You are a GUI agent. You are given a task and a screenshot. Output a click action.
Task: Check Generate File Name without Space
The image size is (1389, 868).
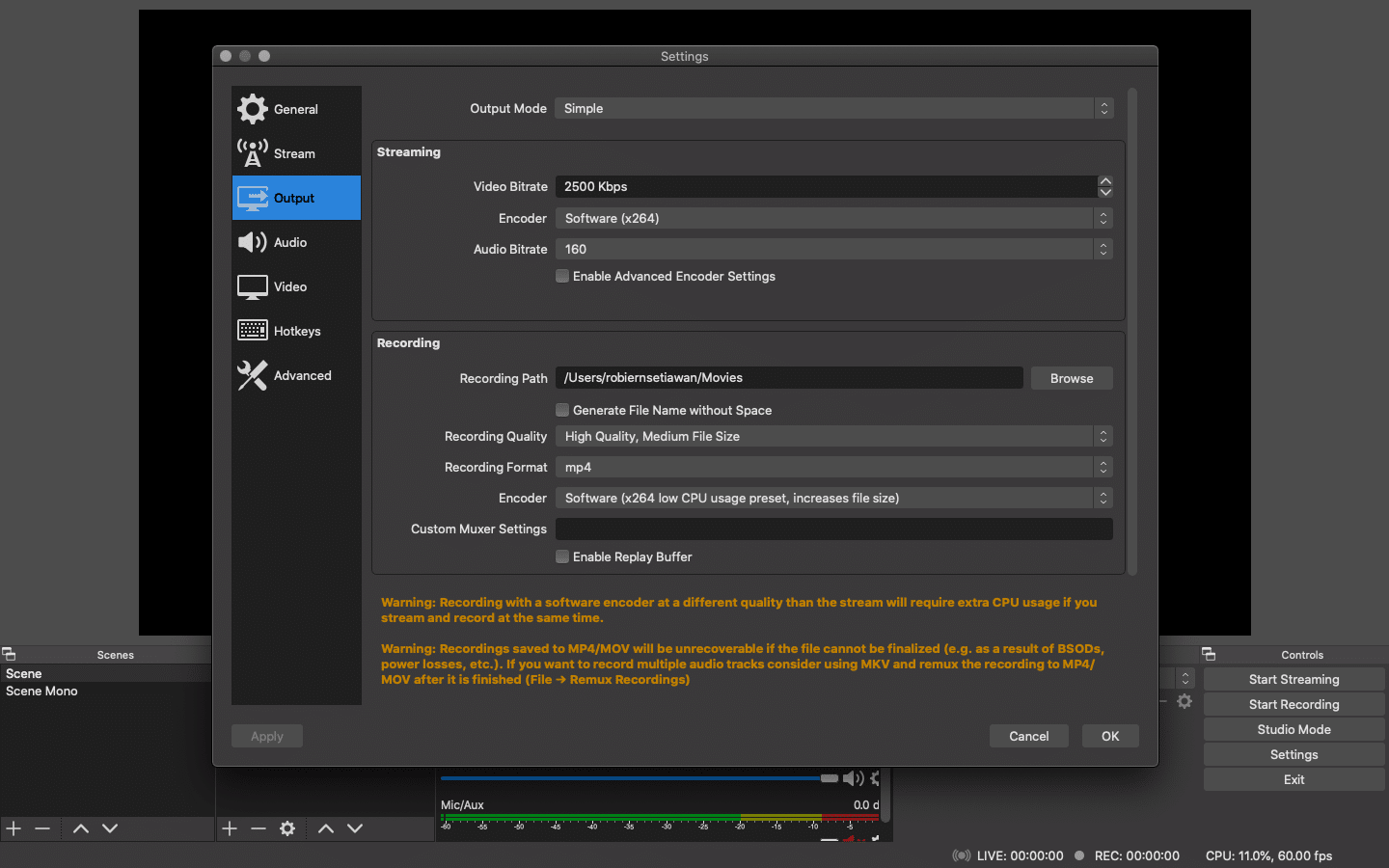point(562,410)
